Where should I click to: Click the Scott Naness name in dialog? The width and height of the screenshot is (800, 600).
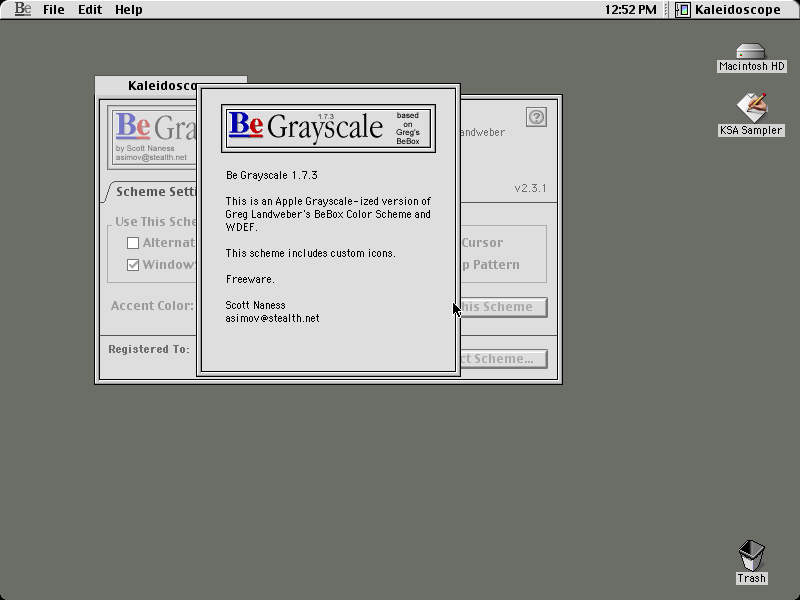click(255, 305)
